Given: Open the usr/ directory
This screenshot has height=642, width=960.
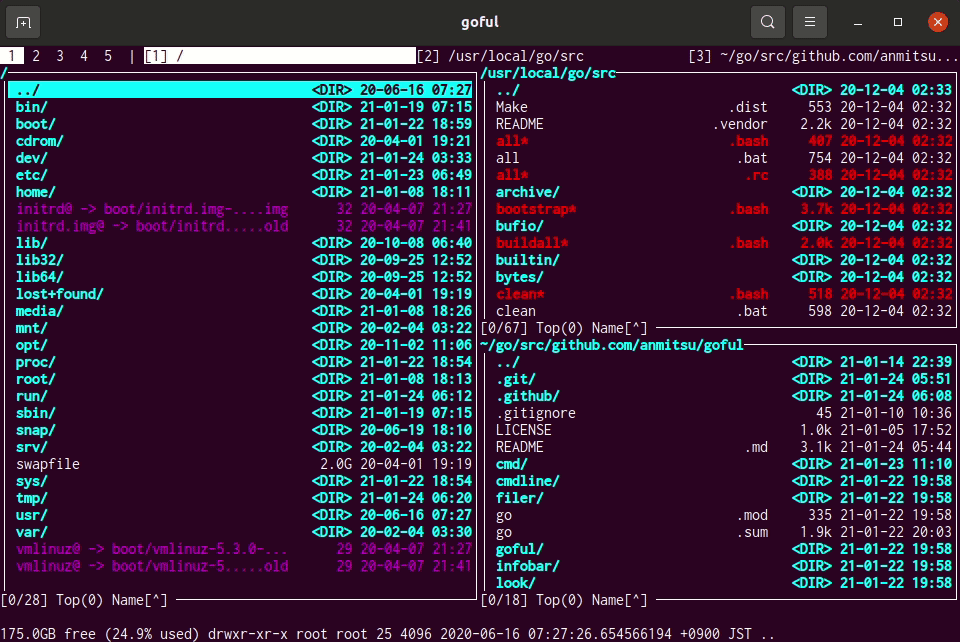Looking at the screenshot, I should coord(244,515).
